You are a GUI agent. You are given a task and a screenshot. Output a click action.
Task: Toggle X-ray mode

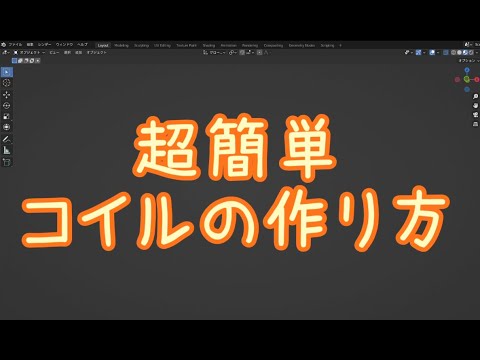[446, 53]
